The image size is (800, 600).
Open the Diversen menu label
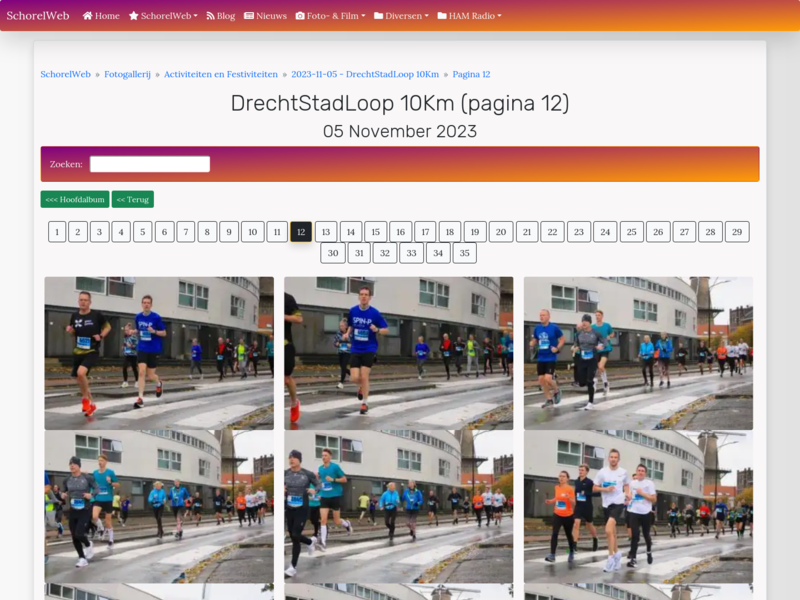404,16
